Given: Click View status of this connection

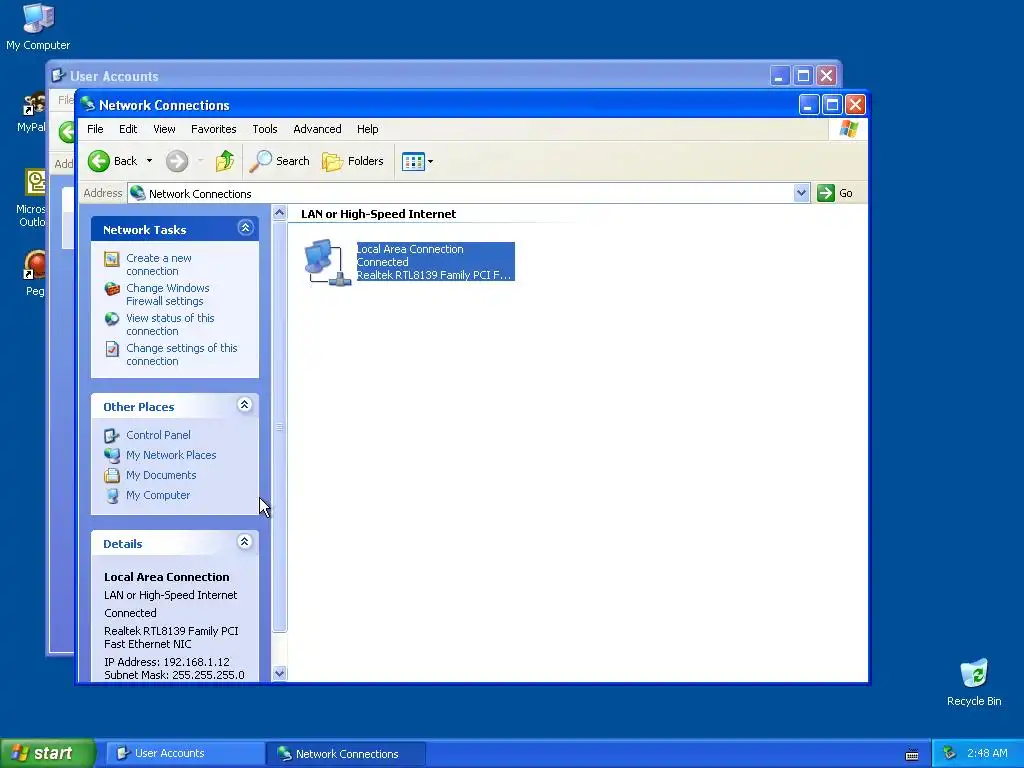Looking at the screenshot, I should [170, 325].
